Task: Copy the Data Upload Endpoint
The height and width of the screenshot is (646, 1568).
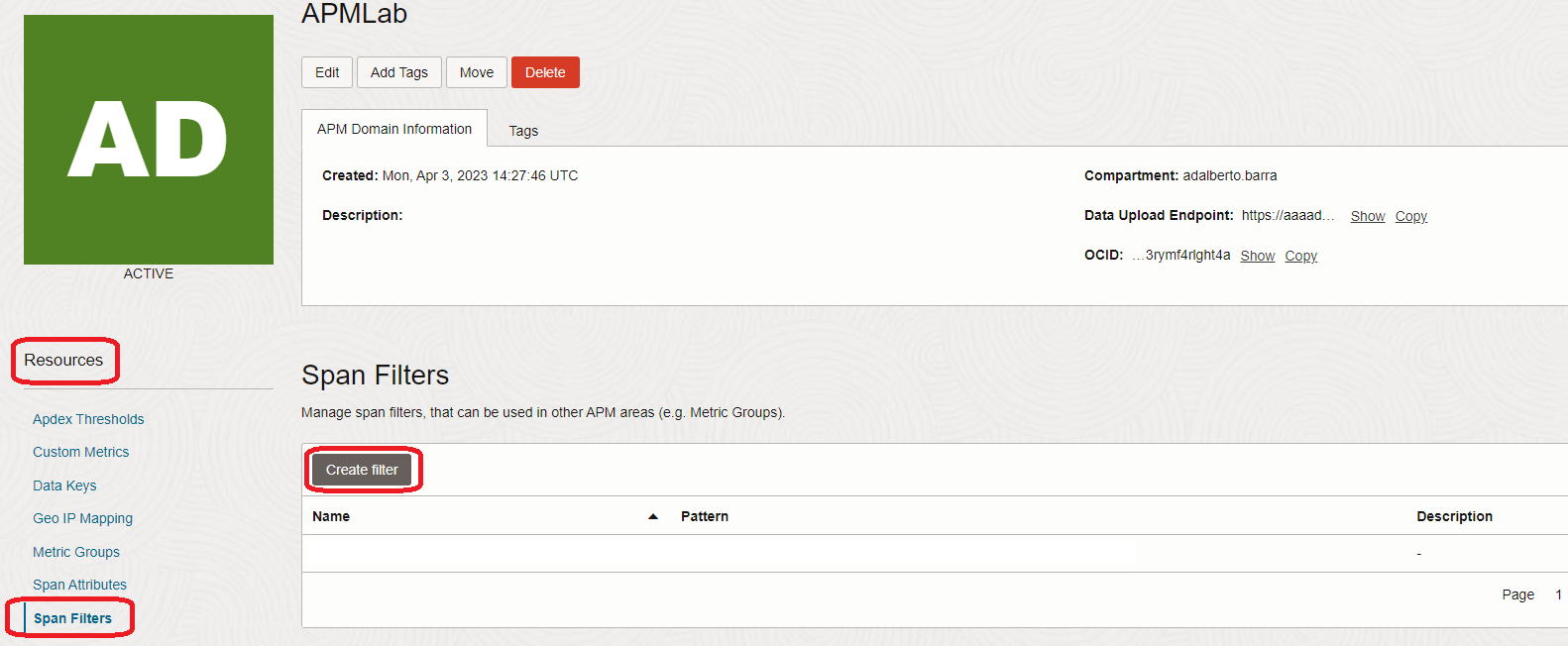Action: click(x=1410, y=216)
